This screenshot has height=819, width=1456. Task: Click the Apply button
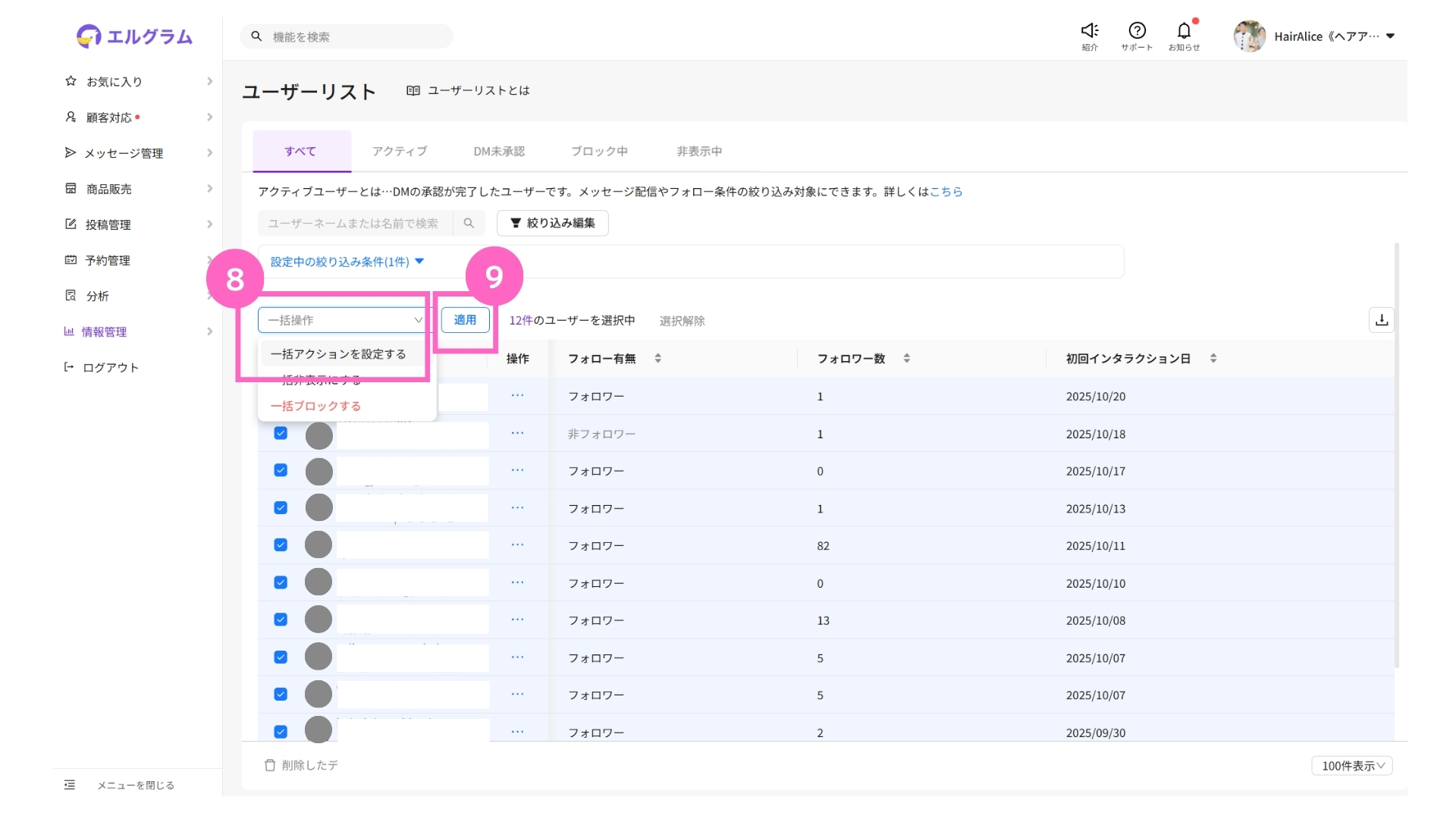point(465,320)
